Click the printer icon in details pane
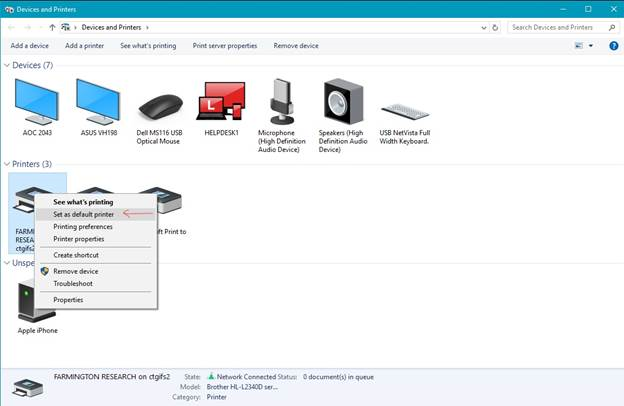This screenshot has width=624, height=406. click(27, 388)
